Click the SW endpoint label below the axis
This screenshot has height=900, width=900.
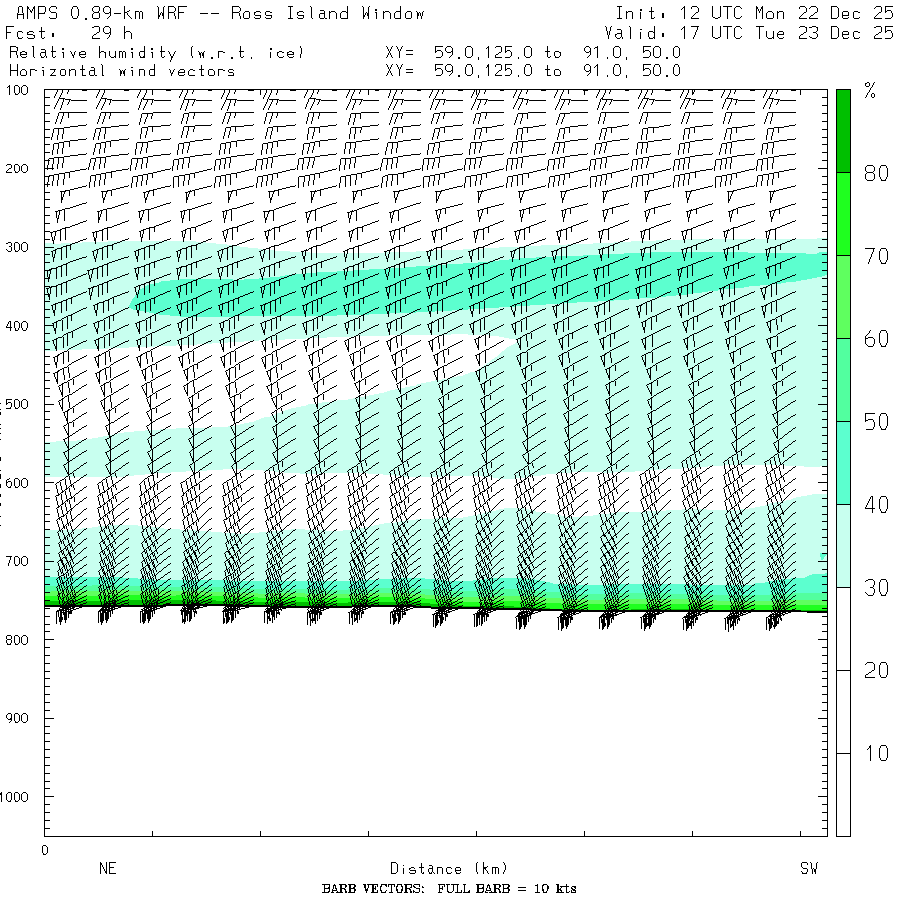809,869
